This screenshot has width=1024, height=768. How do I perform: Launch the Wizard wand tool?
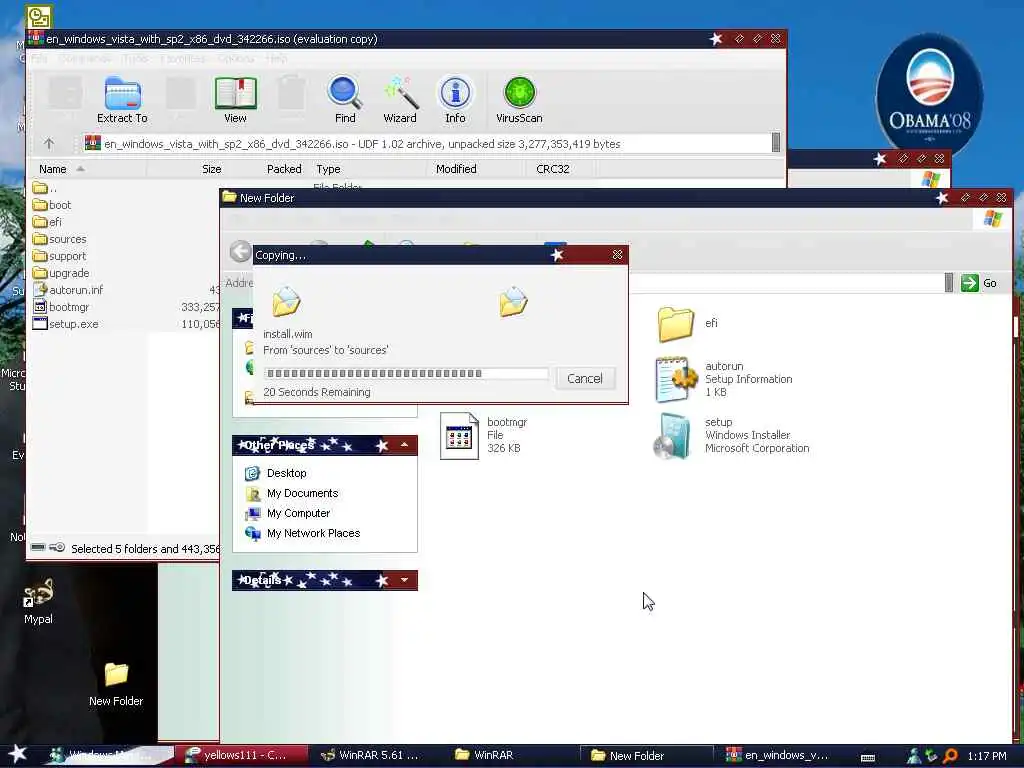tap(400, 99)
